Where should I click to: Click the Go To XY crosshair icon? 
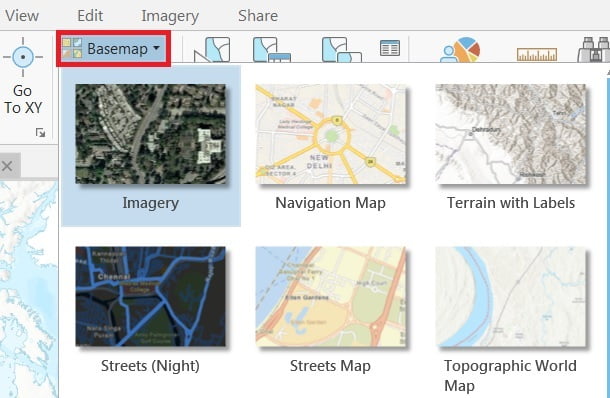point(23,57)
